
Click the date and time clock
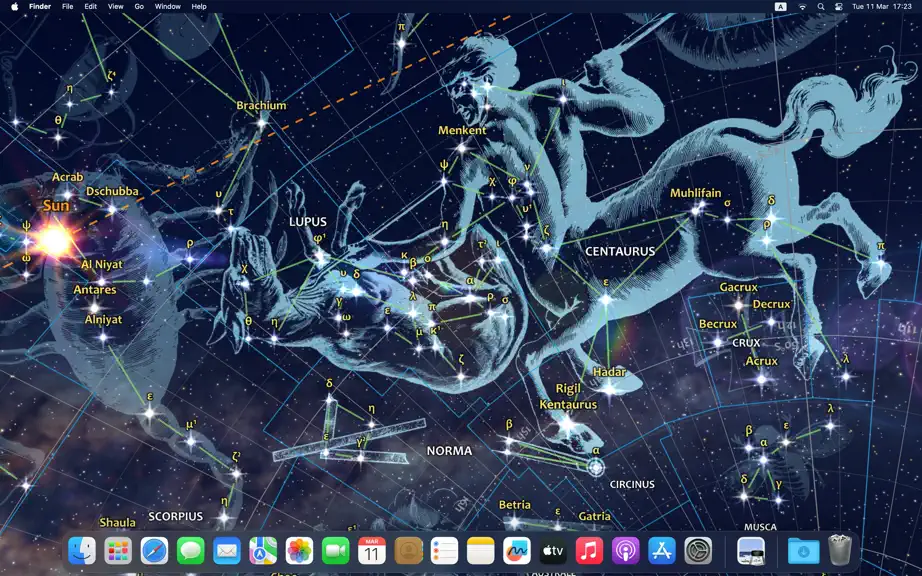coord(881,6)
